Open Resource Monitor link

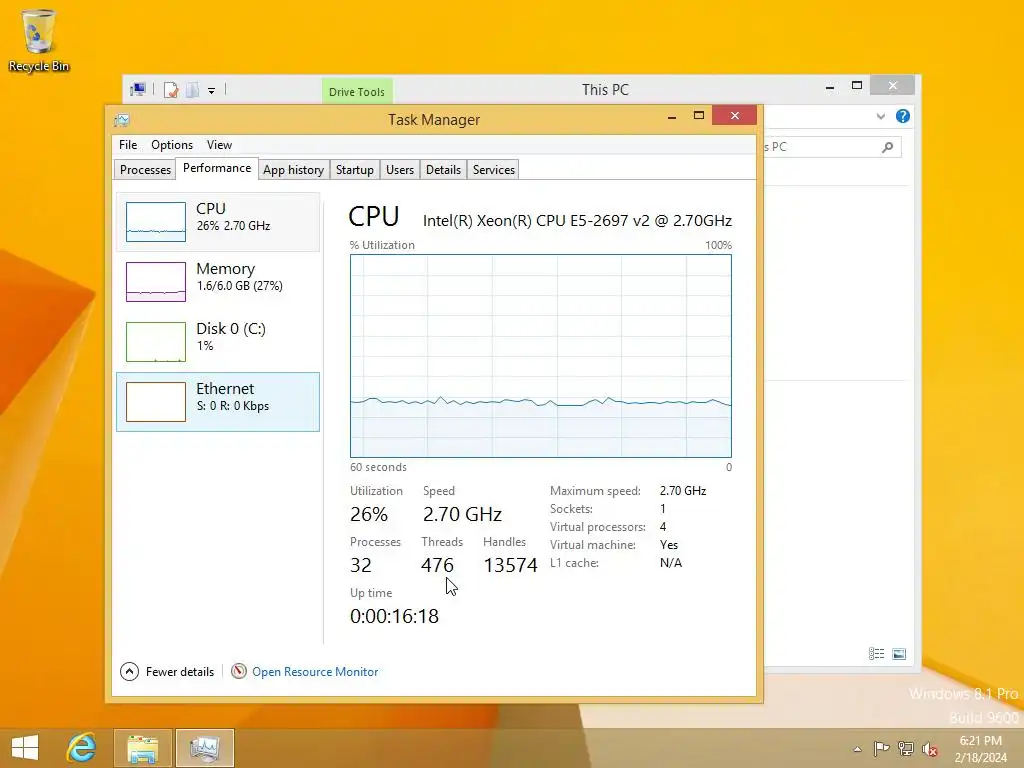(315, 672)
